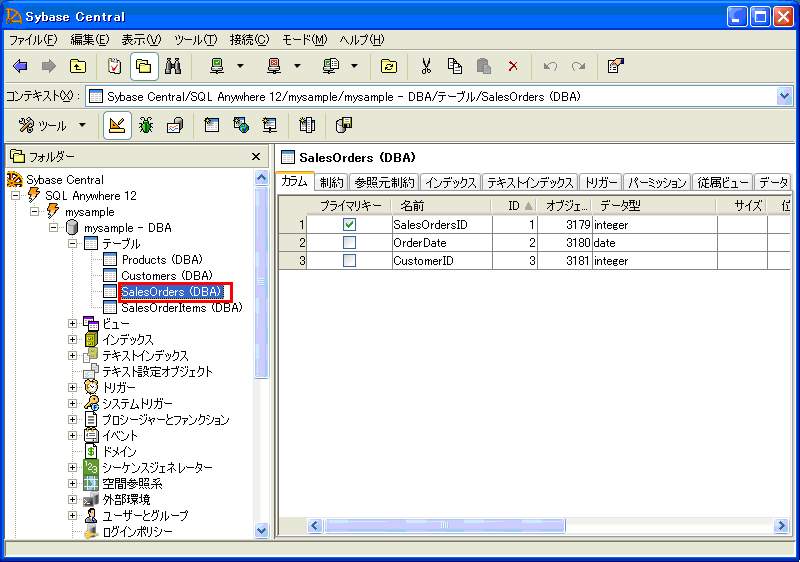Check the primary key box for OrderDate
This screenshot has width=800, height=562.
(x=349, y=243)
